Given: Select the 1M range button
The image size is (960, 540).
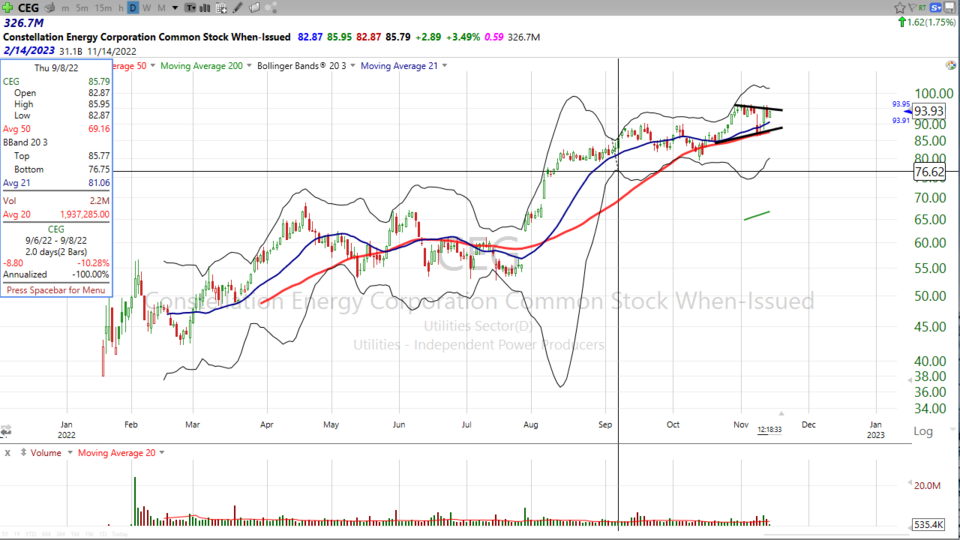Looking at the screenshot, I should pyautogui.click(x=75, y=534).
